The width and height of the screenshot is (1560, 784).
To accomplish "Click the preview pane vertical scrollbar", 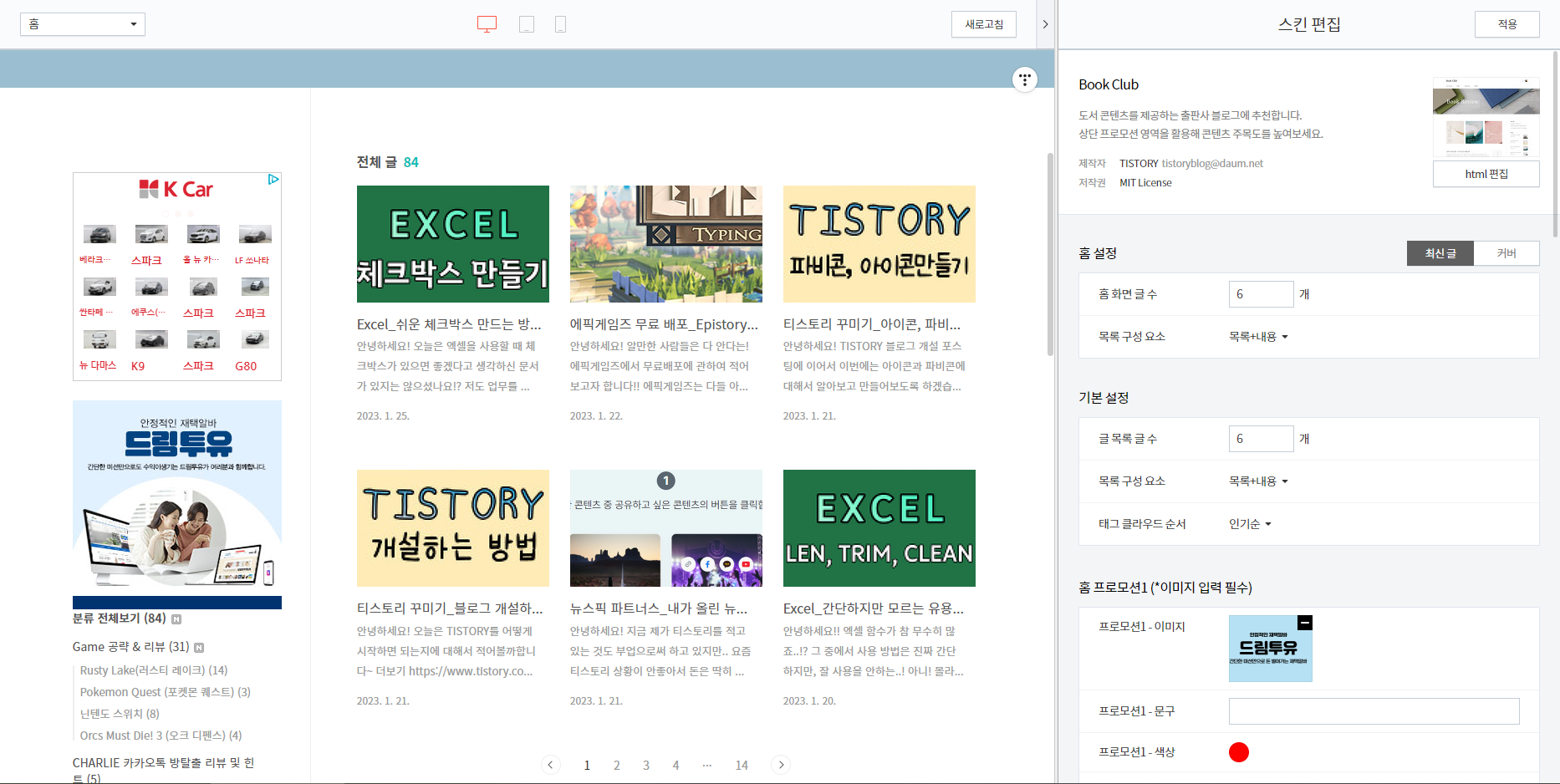I will (x=1050, y=254).
